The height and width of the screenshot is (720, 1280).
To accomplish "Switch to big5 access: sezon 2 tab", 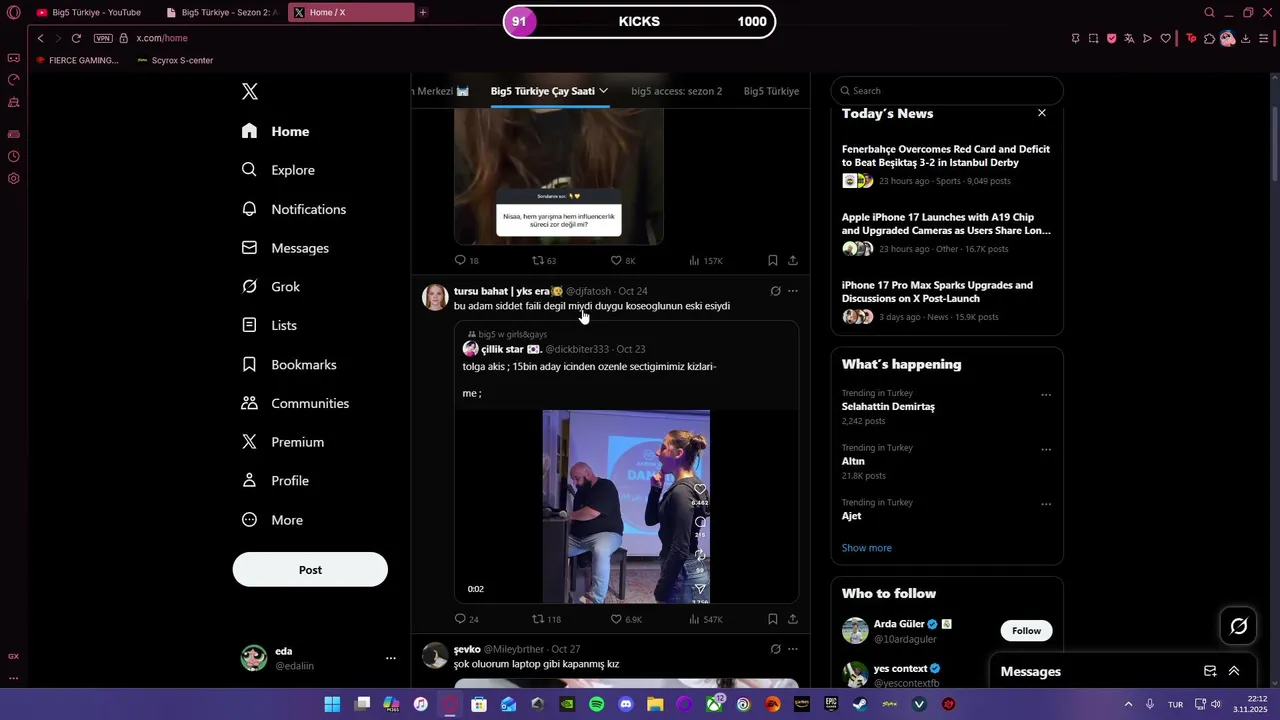I will point(676,91).
